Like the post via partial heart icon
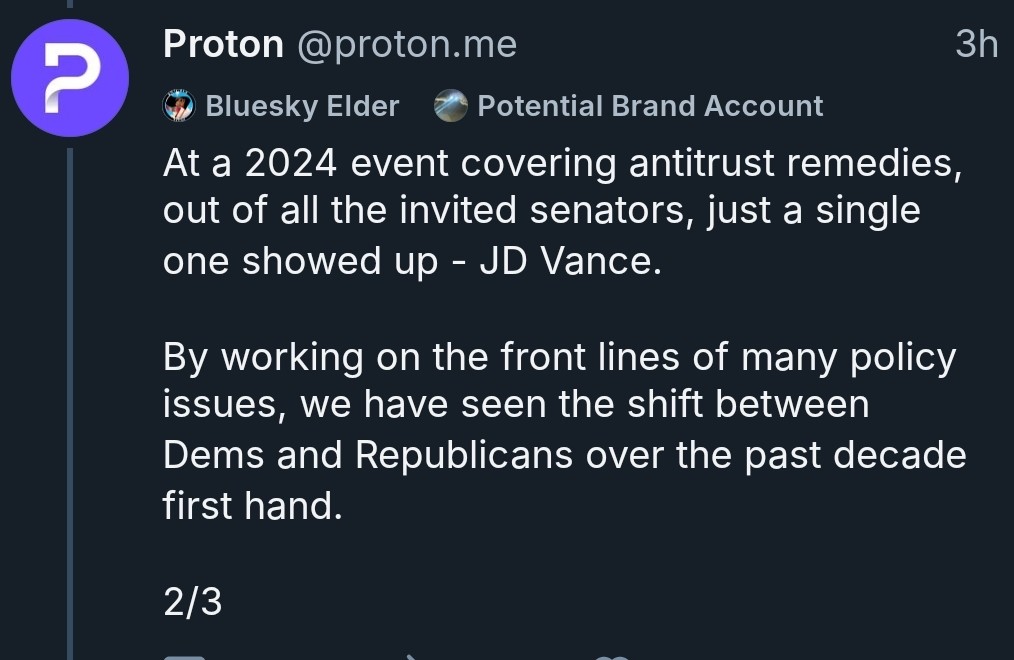This screenshot has height=660, width=1014. point(611,657)
